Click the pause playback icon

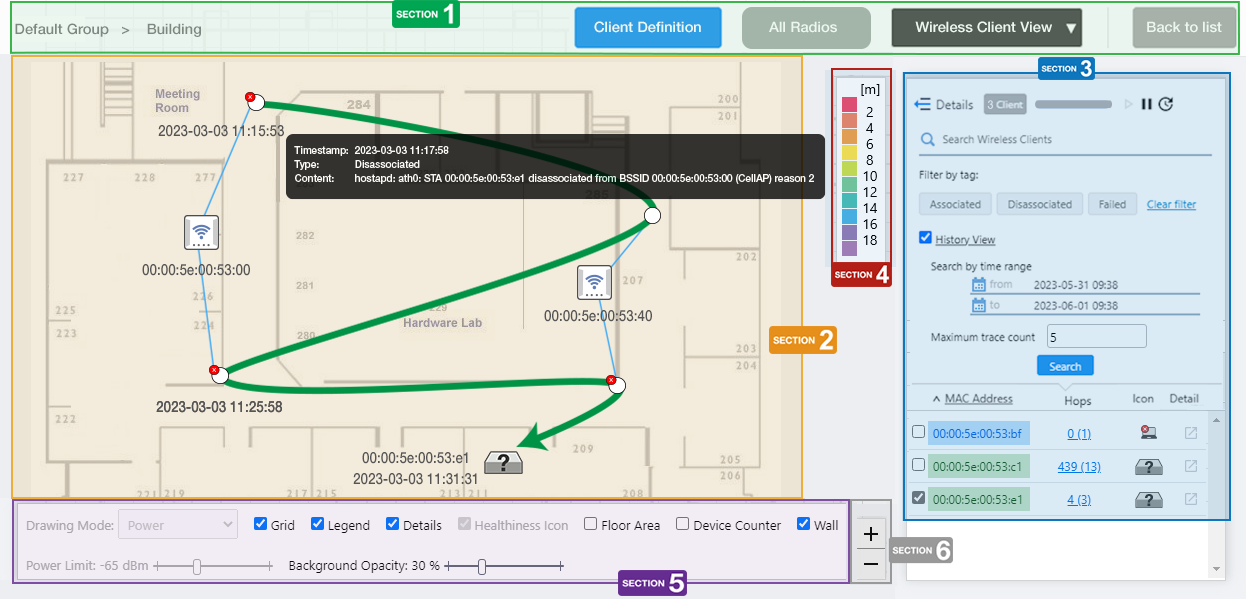click(x=1147, y=104)
